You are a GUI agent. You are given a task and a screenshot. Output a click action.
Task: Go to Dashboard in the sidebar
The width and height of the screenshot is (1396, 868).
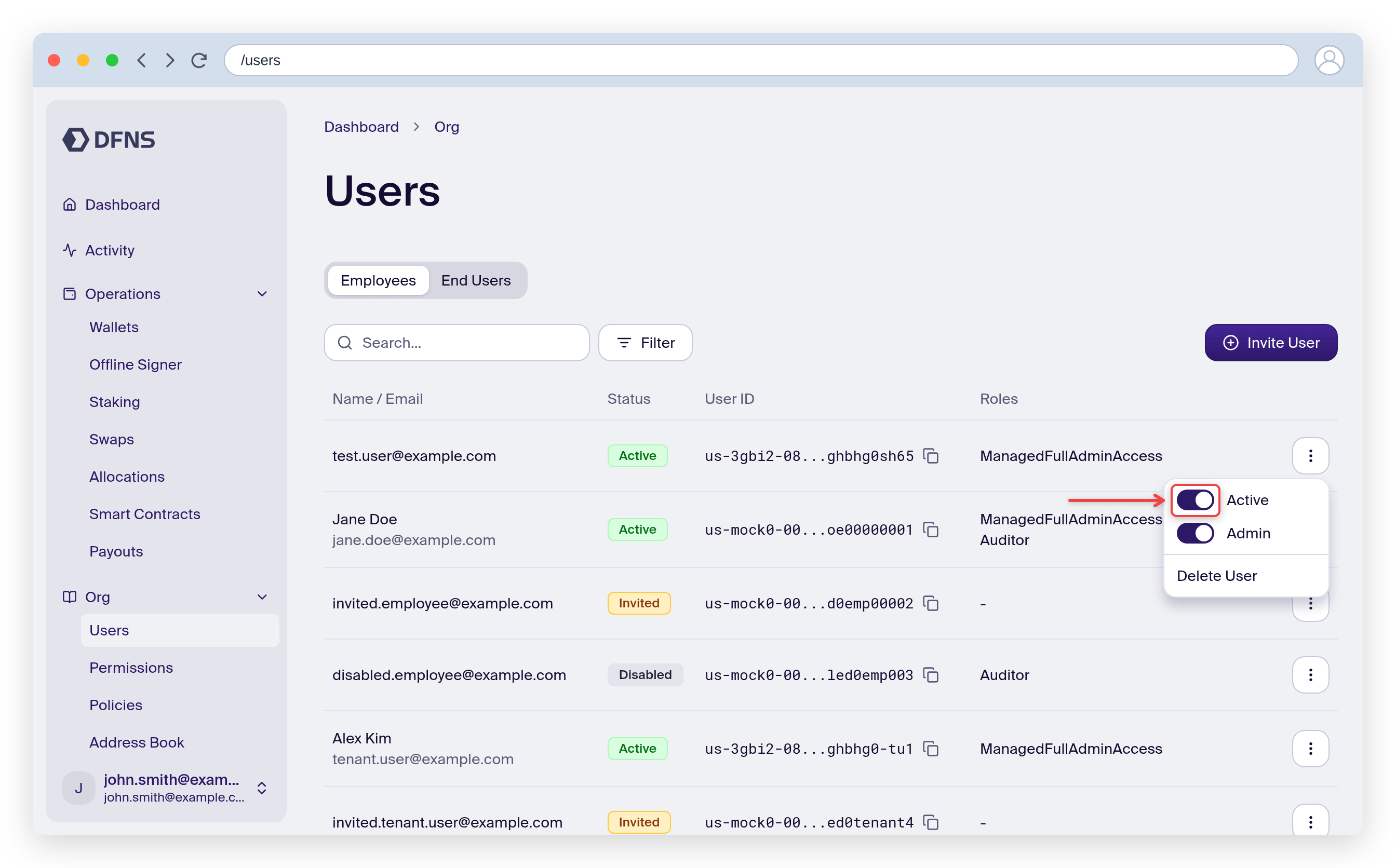[x=123, y=205]
